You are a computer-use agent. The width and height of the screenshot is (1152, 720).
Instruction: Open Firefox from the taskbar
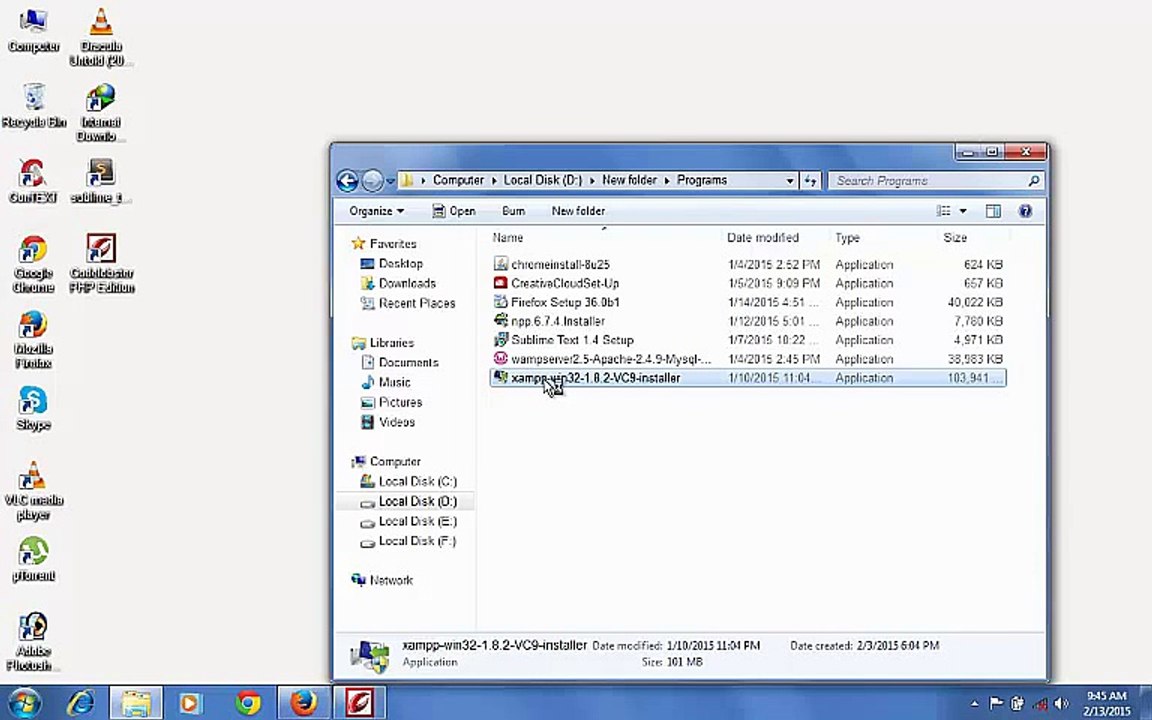click(303, 703)
